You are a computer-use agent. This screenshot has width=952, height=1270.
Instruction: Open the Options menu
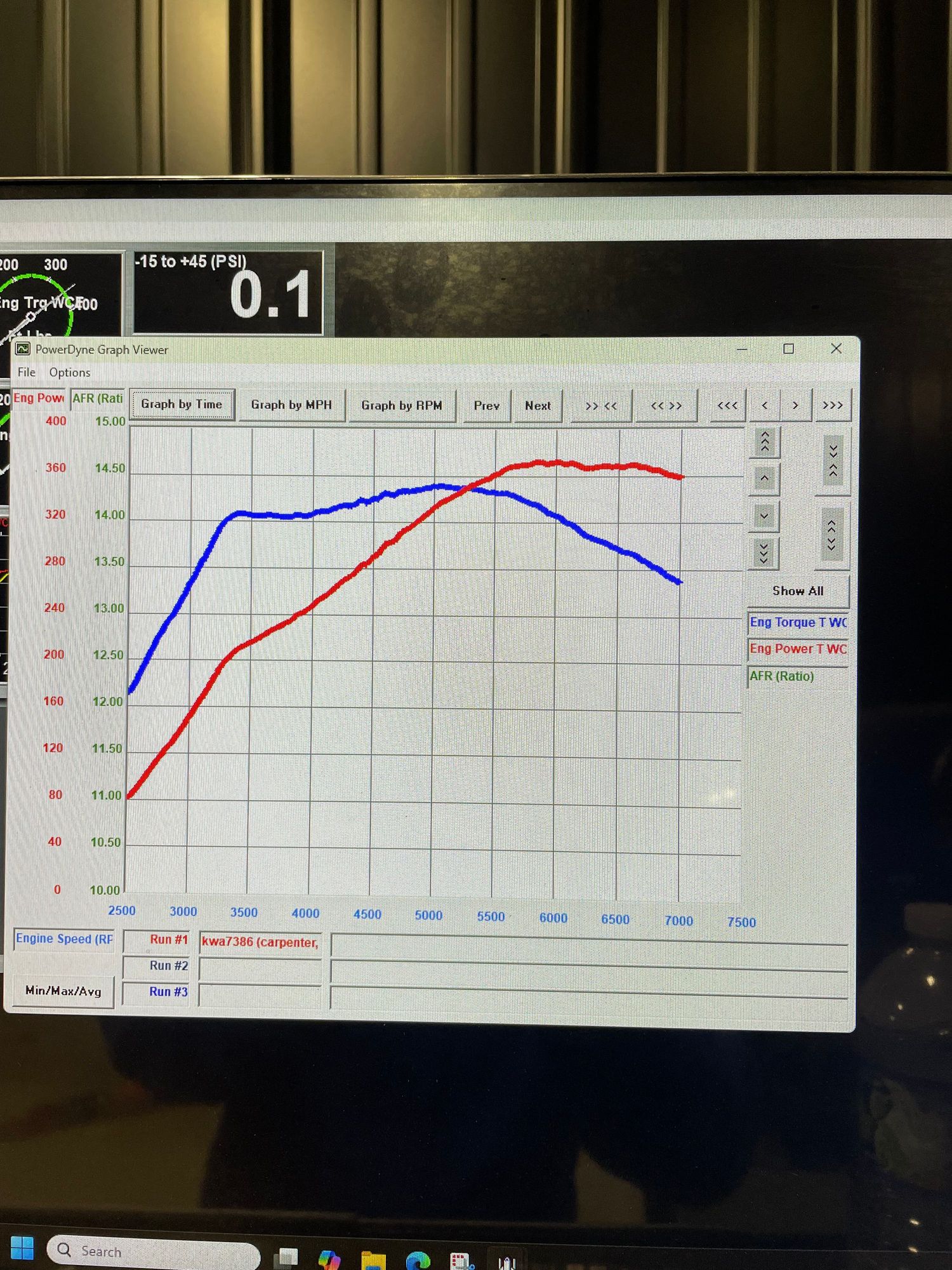click(70, 373)
